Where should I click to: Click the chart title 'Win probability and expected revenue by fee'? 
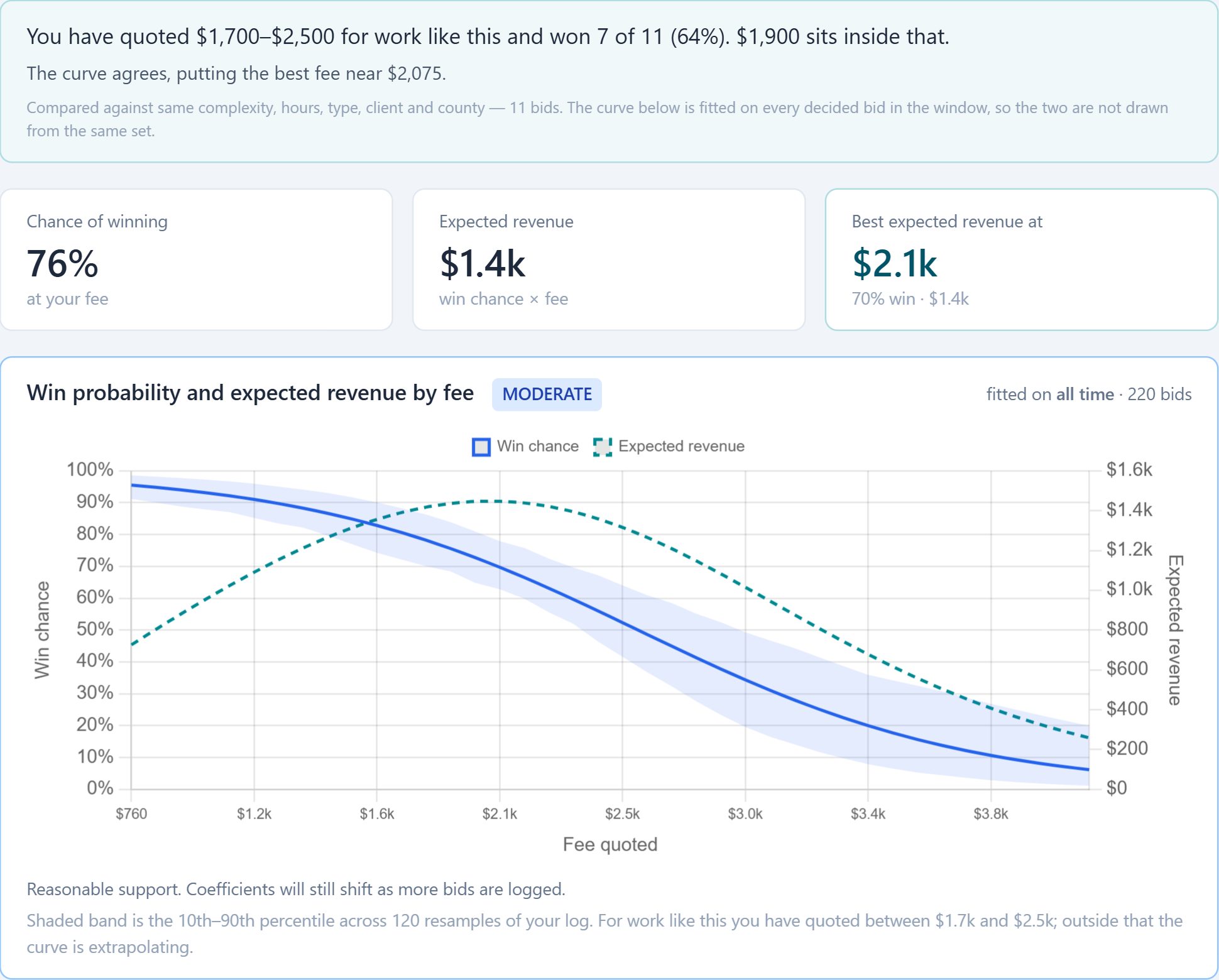tap(250, 393)
